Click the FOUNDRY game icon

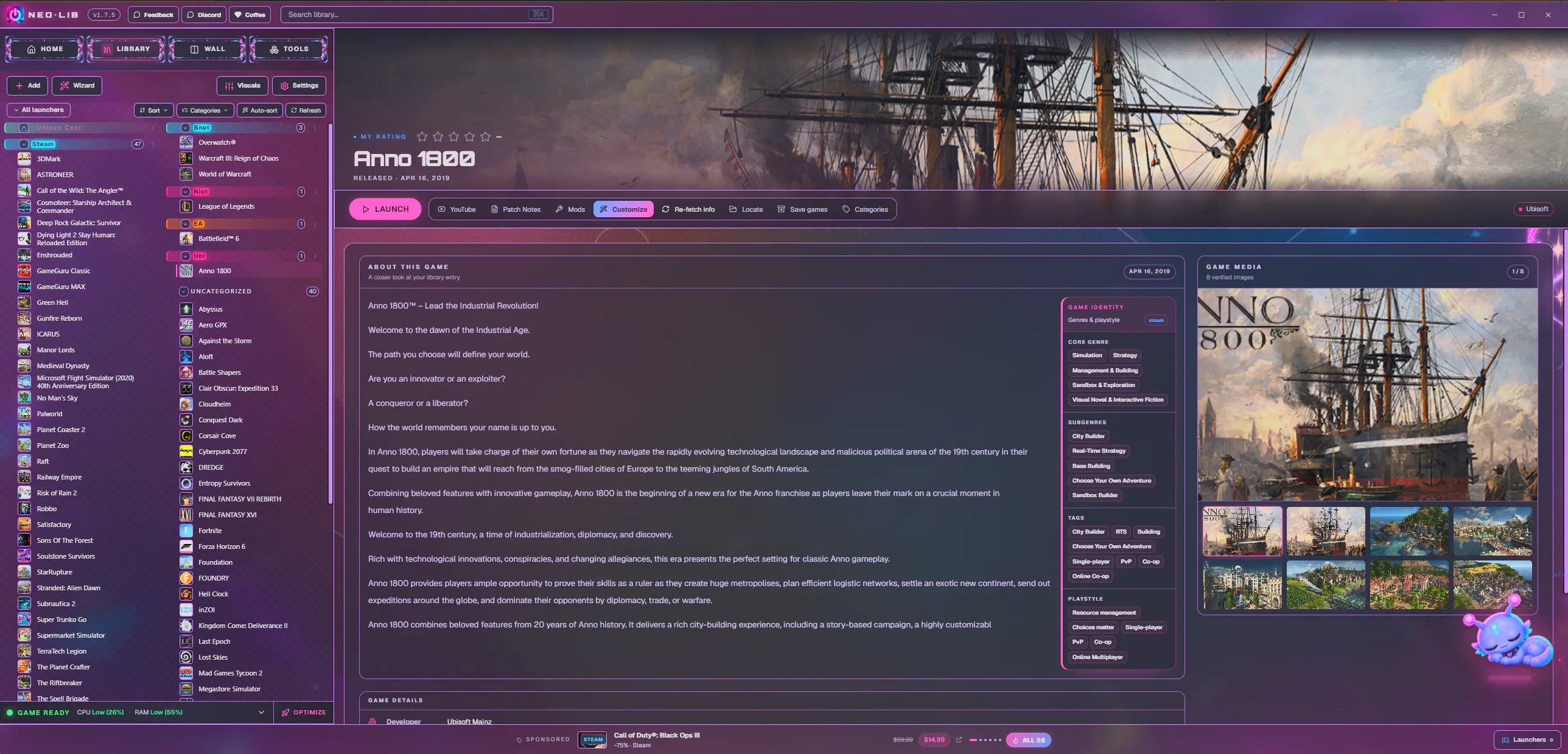click(x=186, y=578)
